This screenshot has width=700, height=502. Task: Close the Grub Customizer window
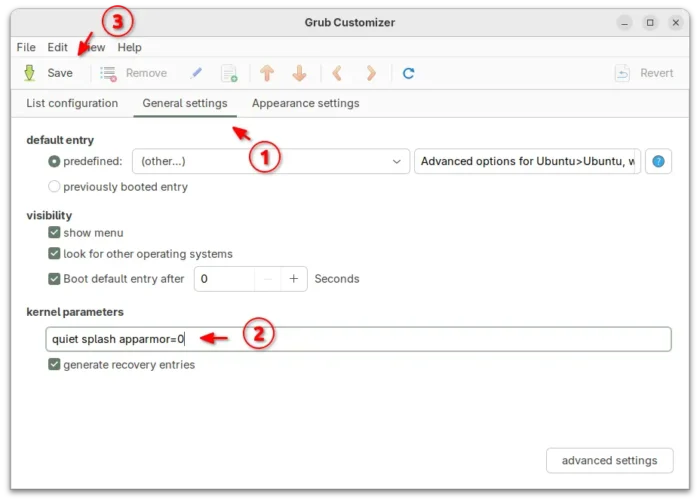click(x=675, y=23)
